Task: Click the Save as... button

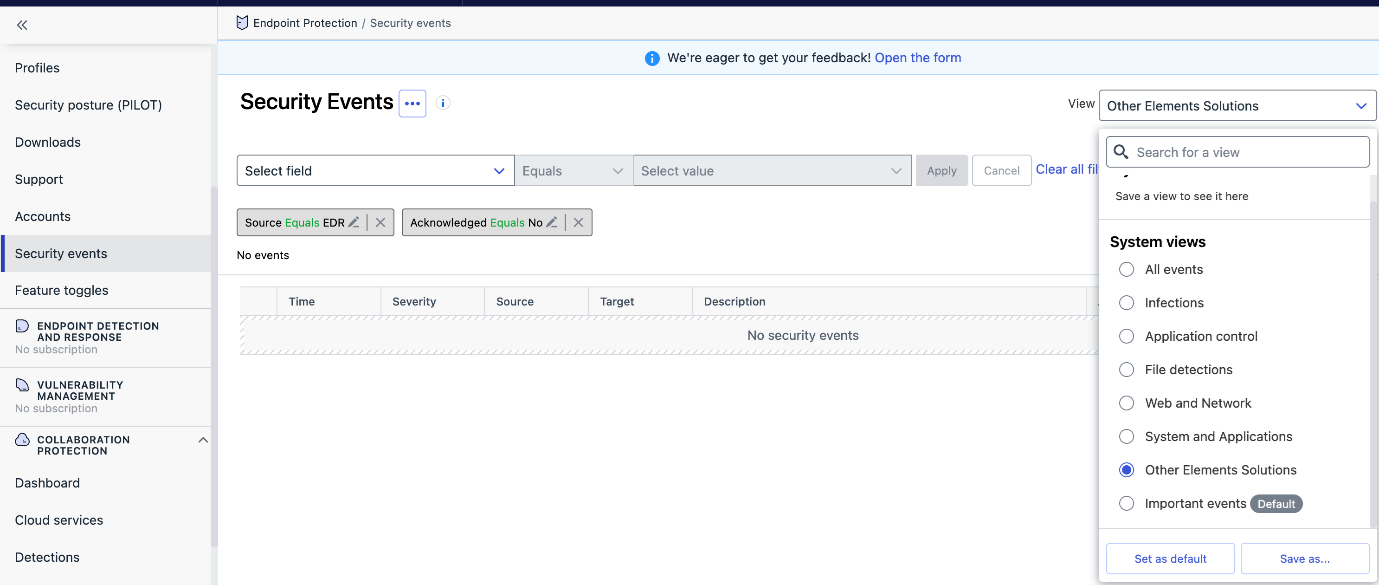Action: pyautogui.click(x=1305, y=559)
